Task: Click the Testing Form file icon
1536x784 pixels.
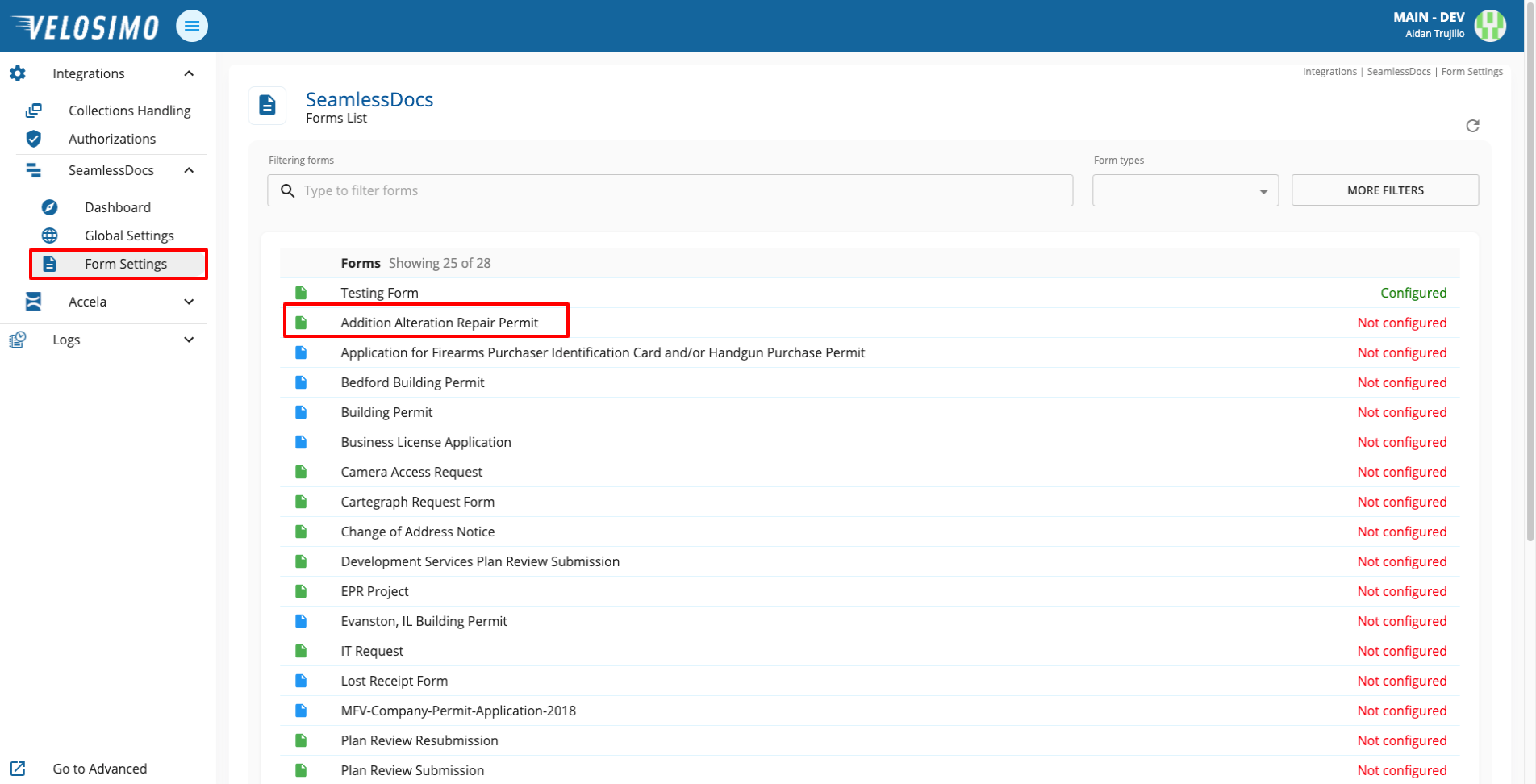Action: click(x=301, y=293)
